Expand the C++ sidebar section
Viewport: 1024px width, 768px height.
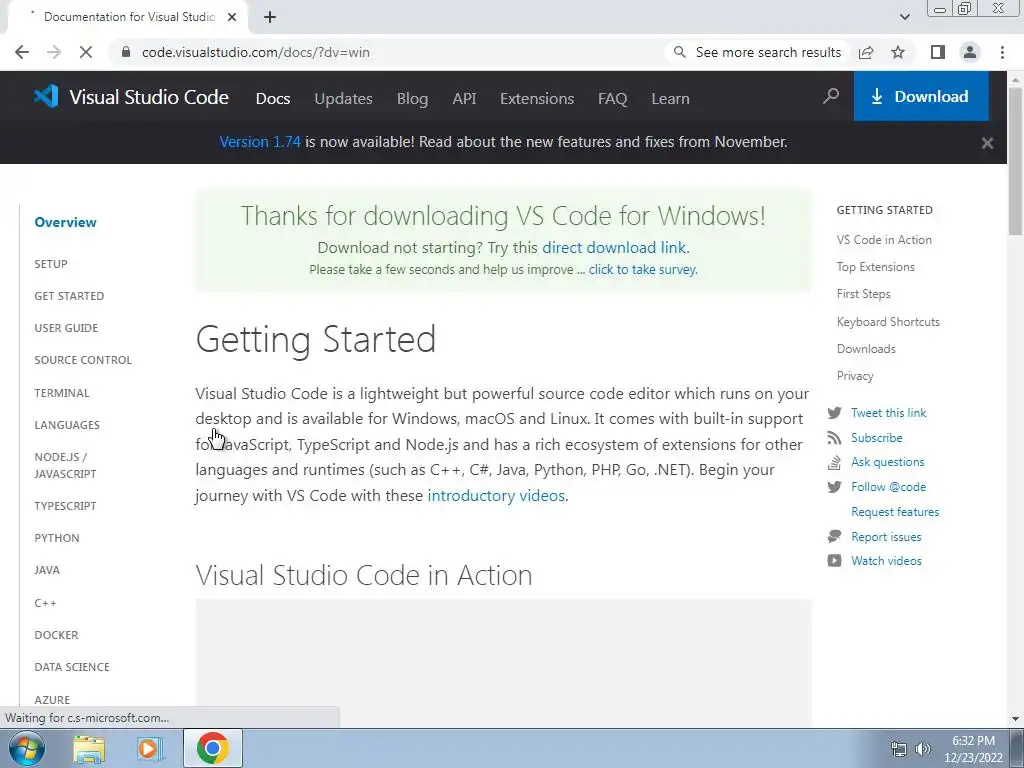(x=45, y=603)
